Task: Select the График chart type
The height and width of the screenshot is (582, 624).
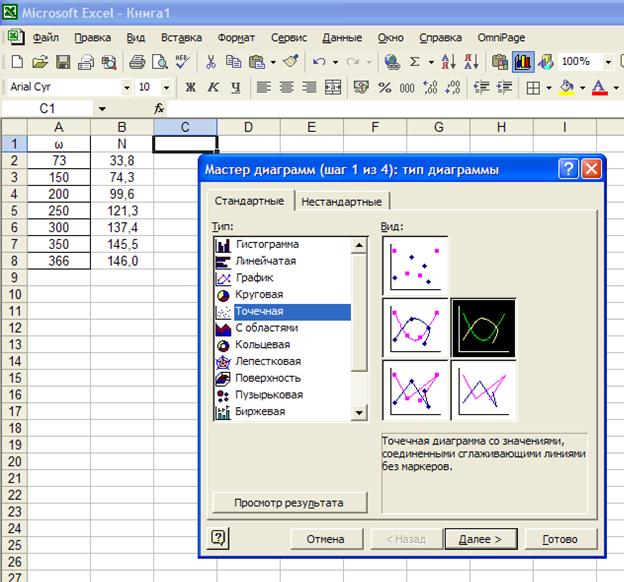Action: coord(283,278)
